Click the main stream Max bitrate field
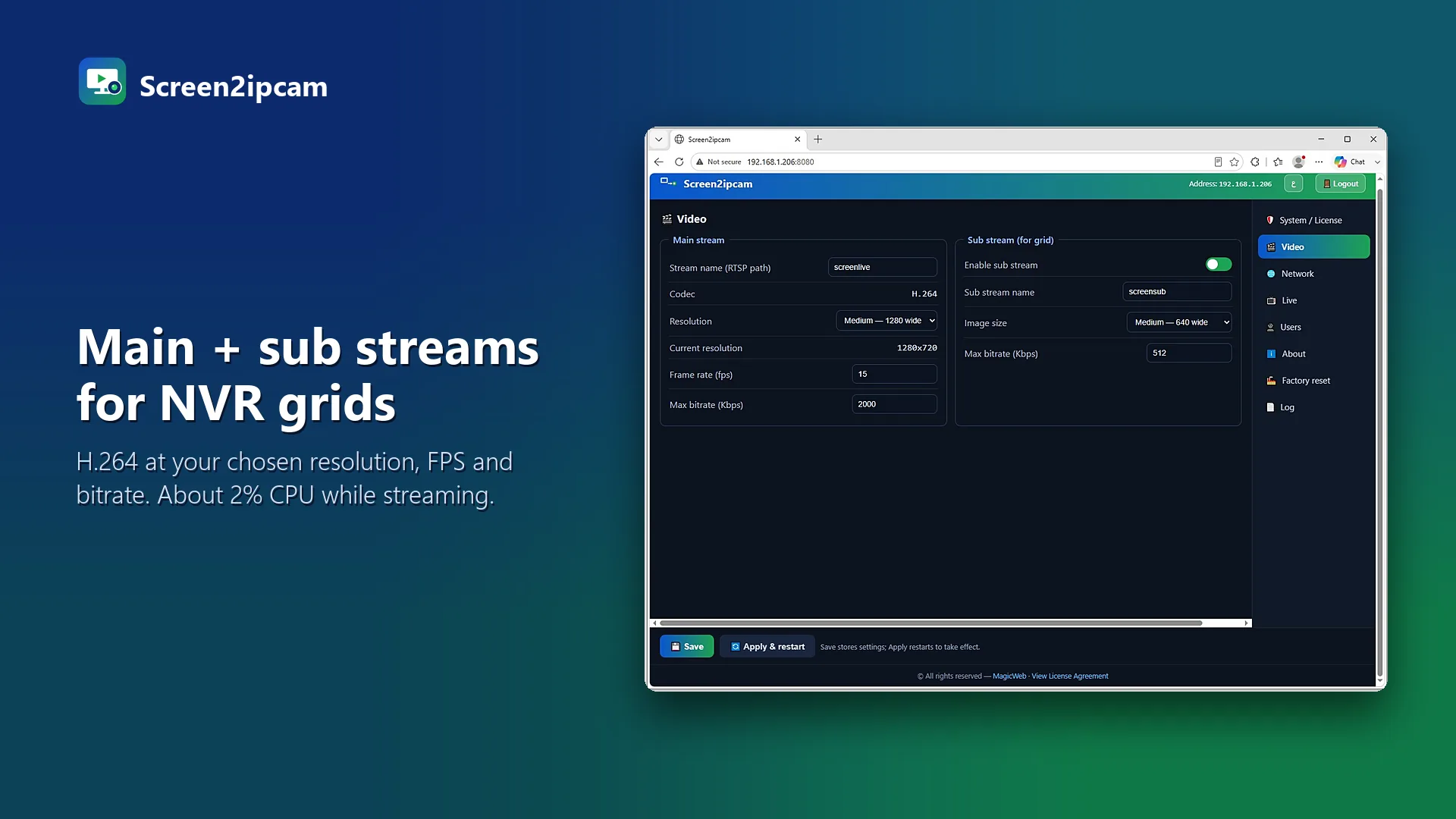The width and height of the screenshot is (1456, 819). [894, 404]
